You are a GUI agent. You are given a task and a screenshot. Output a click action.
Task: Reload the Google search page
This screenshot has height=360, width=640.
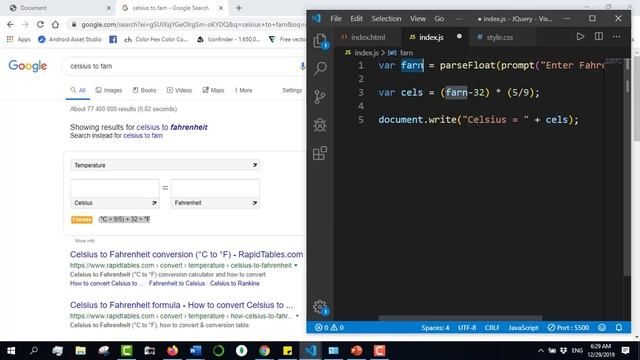coord(40,24)
